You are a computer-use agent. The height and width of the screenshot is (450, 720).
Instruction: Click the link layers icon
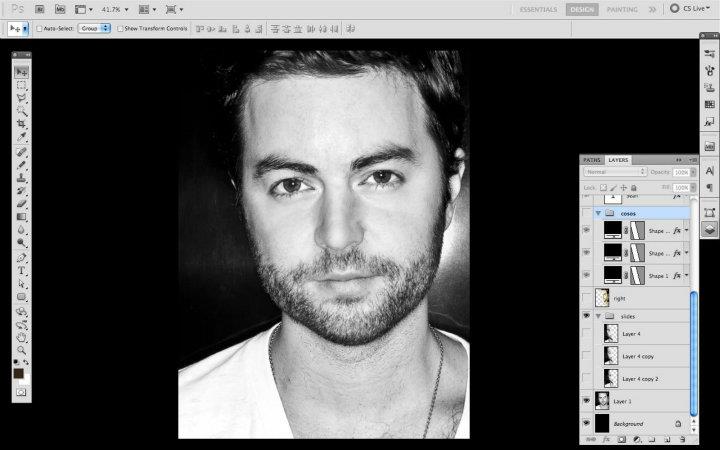[591, 439]
